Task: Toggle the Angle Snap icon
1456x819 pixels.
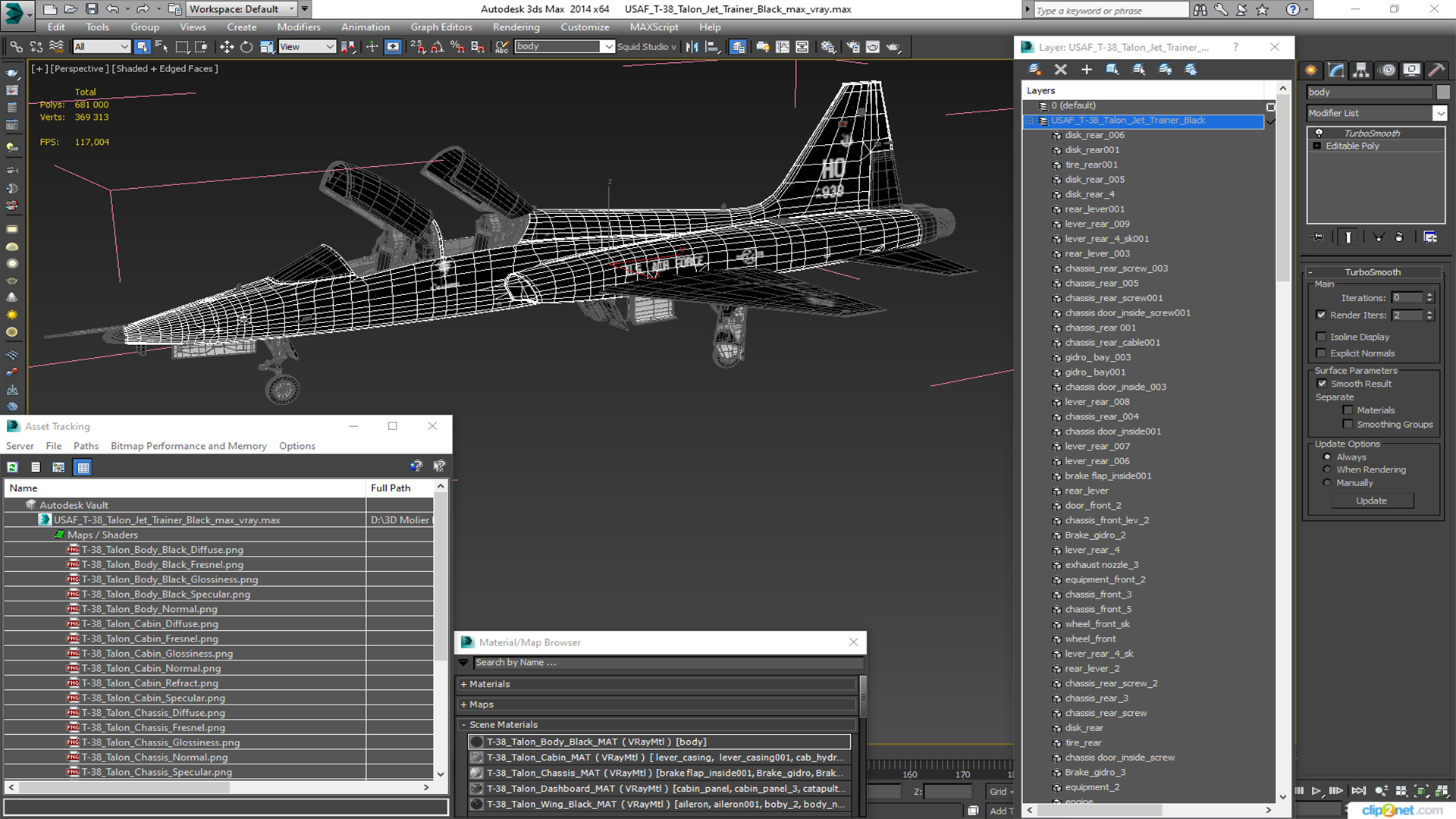Action: pyautogui.click(x=438, y=47)
